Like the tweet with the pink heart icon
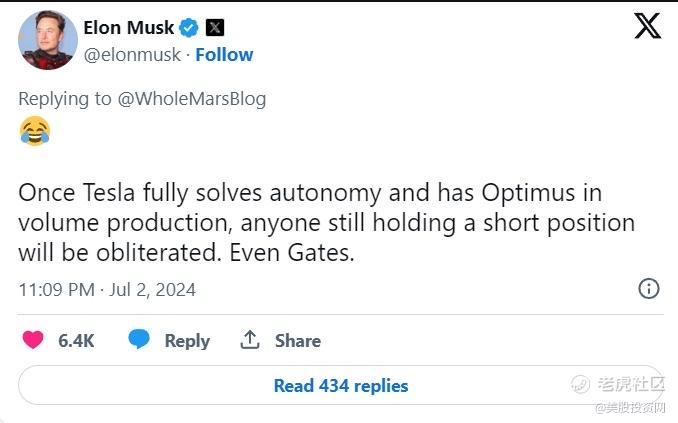This screenshot has width=678, height=423. [x=34, y=340]
